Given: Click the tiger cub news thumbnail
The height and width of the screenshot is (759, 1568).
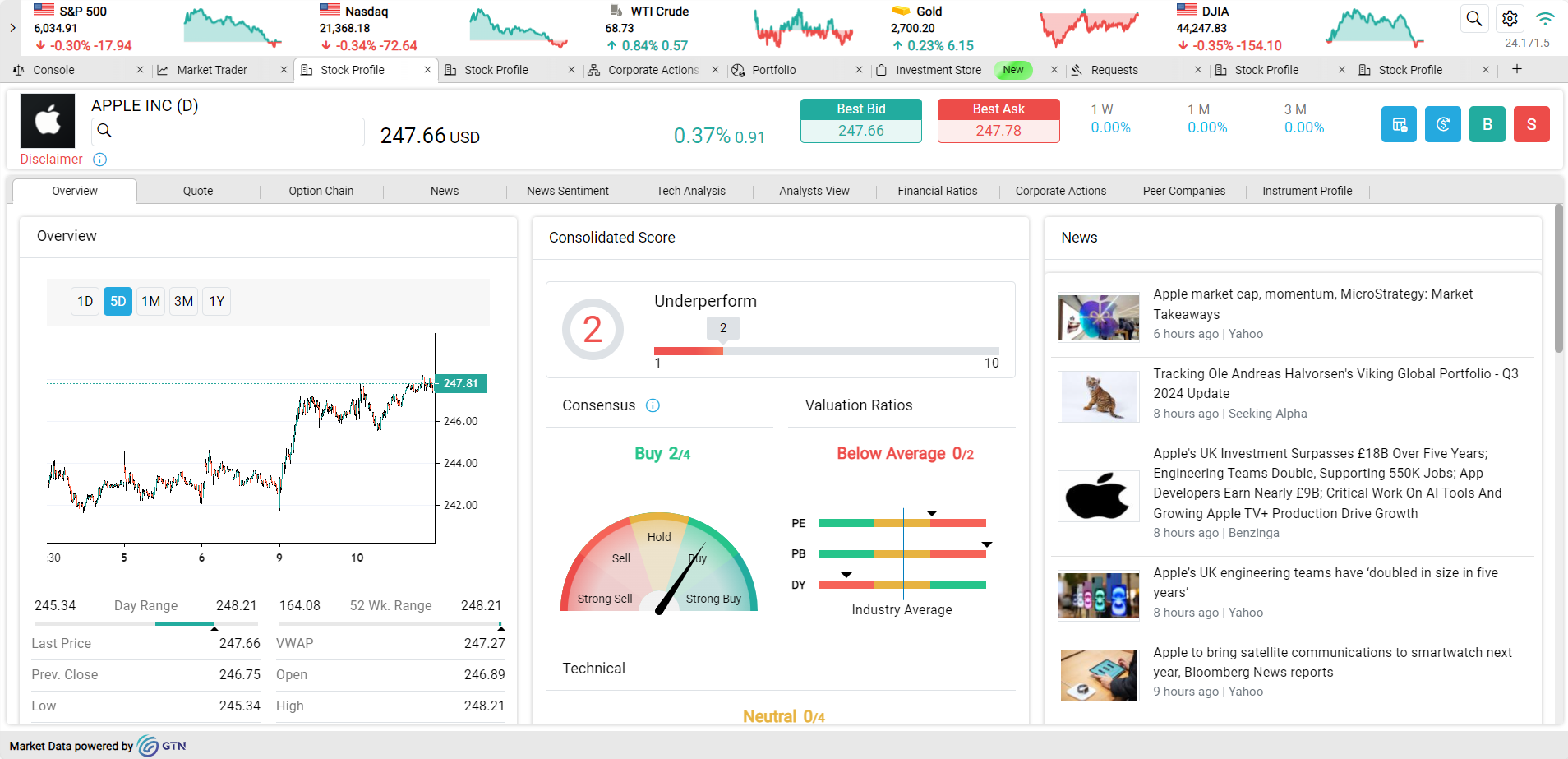Looking at the screenshot, I should coord(1099,396).
